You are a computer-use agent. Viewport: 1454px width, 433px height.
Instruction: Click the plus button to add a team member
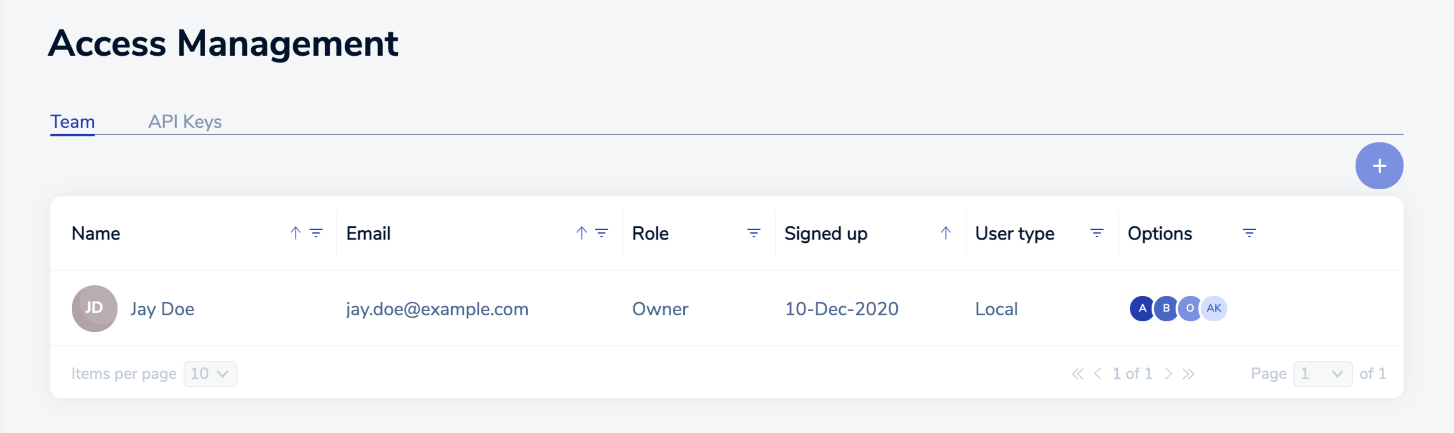[x=1379, y=166]
